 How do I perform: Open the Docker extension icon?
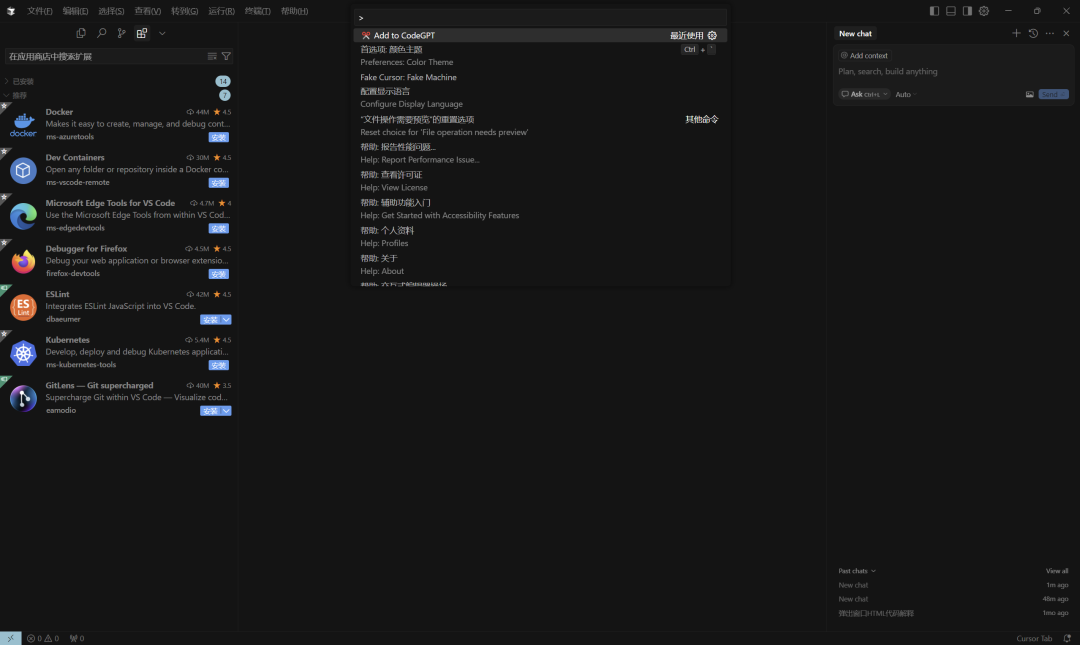(x=23, y=125)
